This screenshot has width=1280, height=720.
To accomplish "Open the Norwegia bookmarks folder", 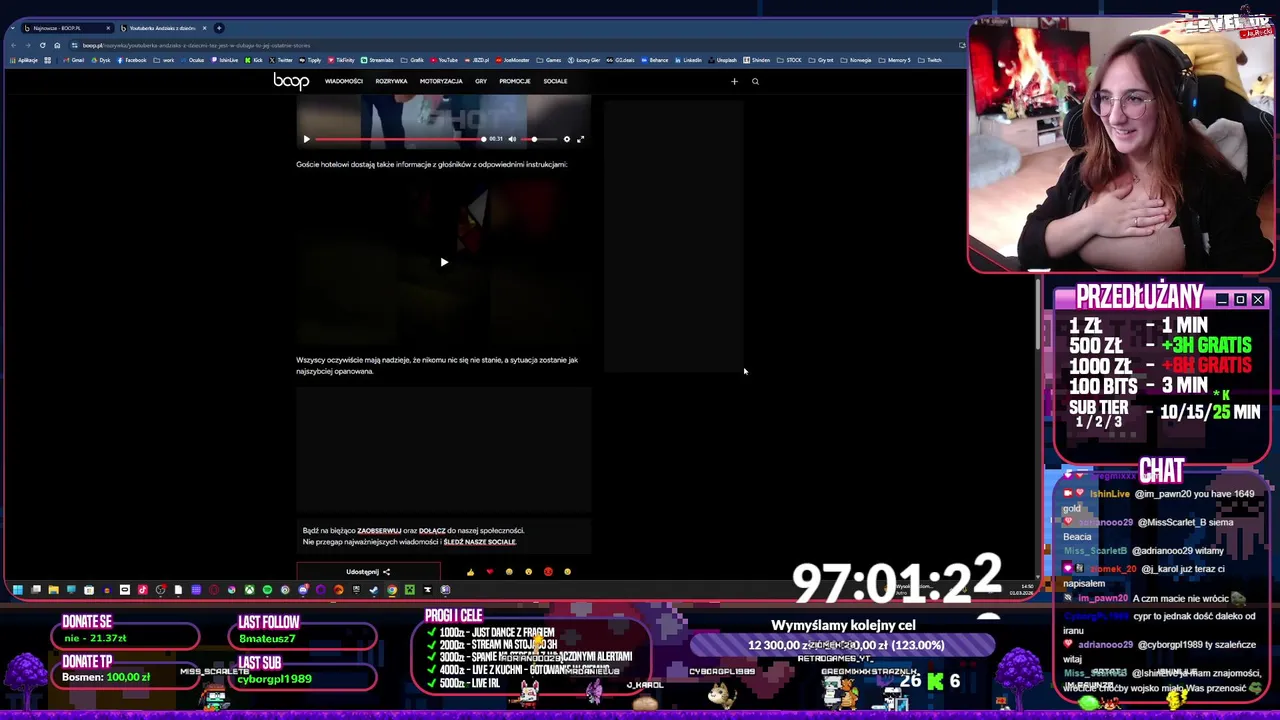I will [856, 60].
